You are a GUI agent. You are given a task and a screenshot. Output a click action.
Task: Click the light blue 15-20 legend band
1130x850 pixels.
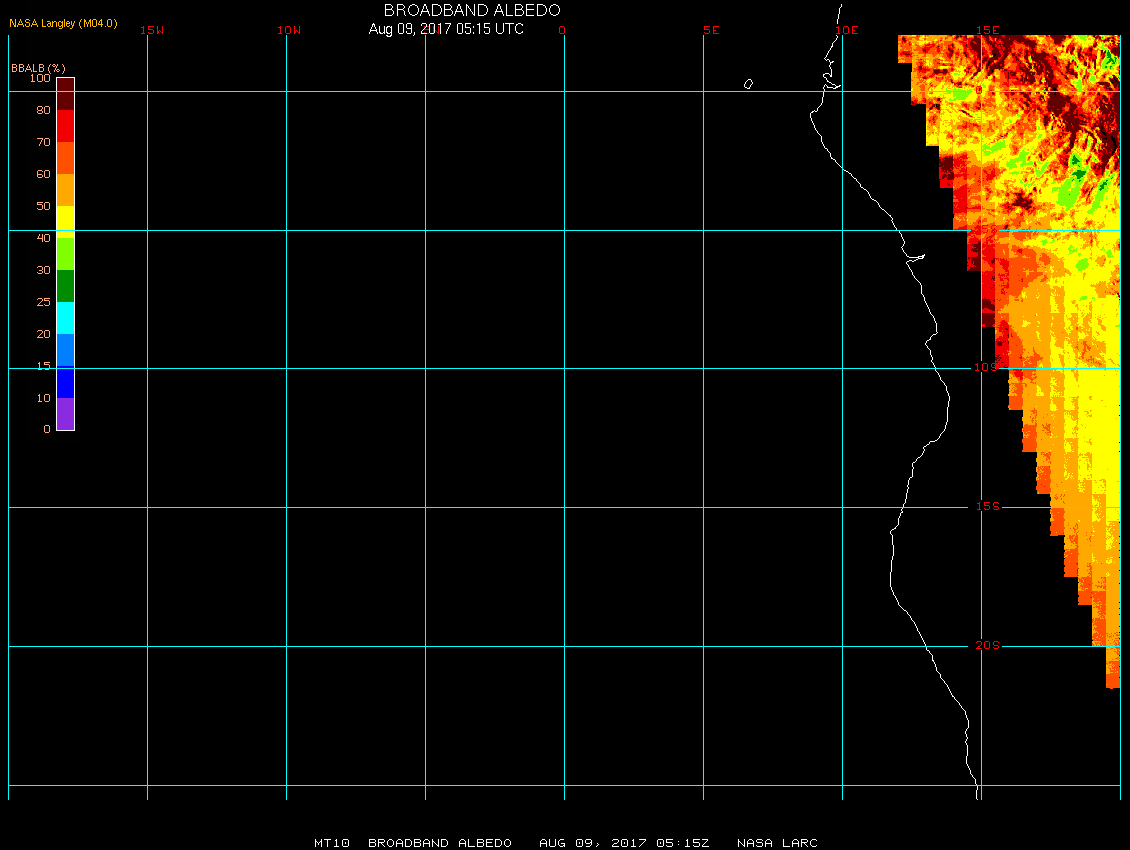click(x=66, y=350)
